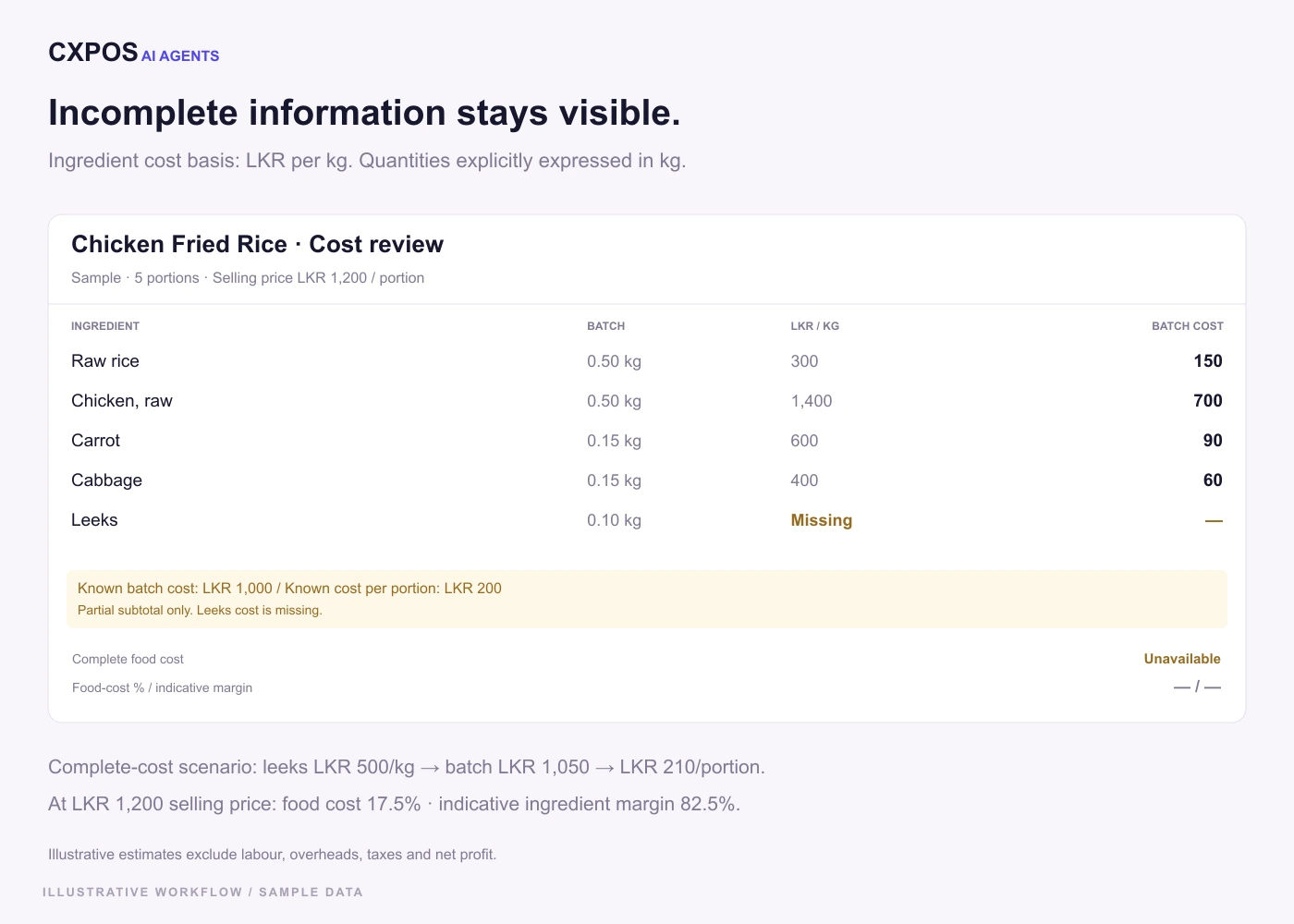
Task: Click Cabbage batch cost '60'
Action: 1213,480
